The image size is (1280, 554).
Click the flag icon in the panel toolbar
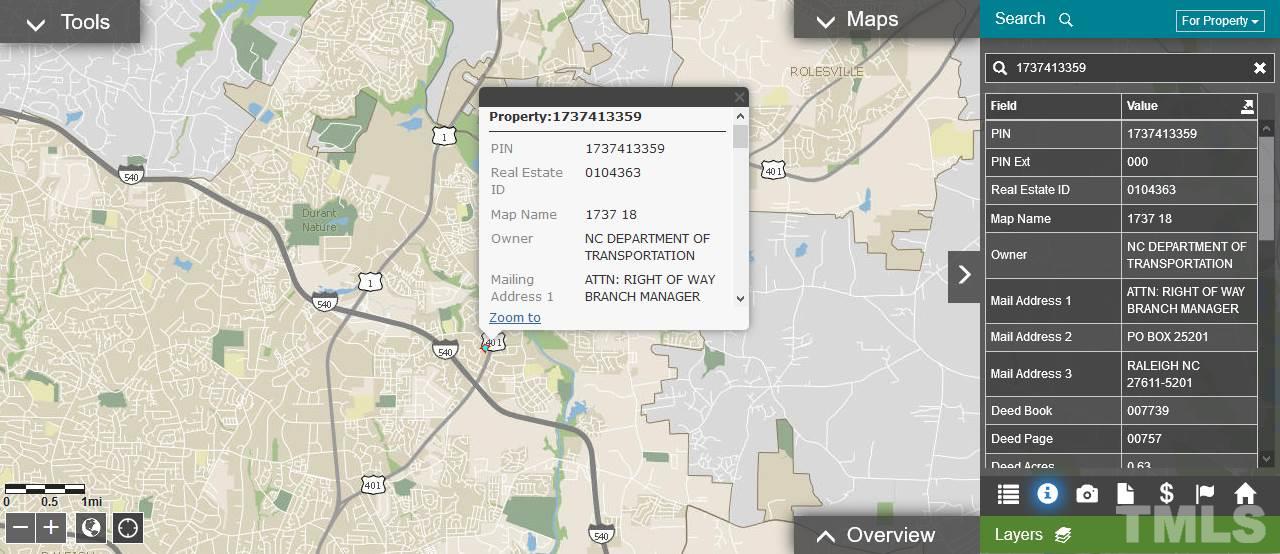click(x=1205, y=493)
